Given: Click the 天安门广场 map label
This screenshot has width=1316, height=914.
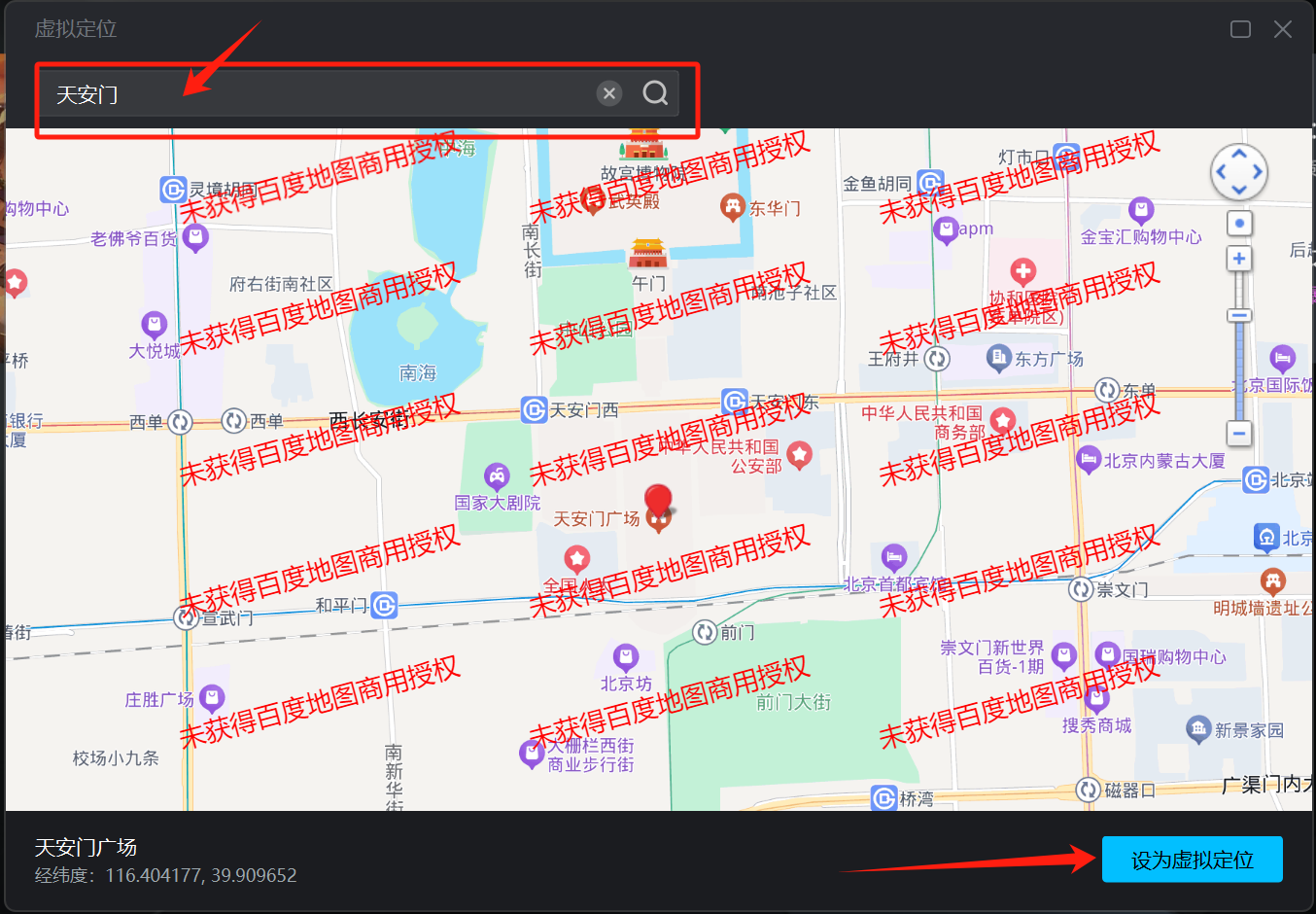Looking at the screenshot, I should [x=597, y=519].
